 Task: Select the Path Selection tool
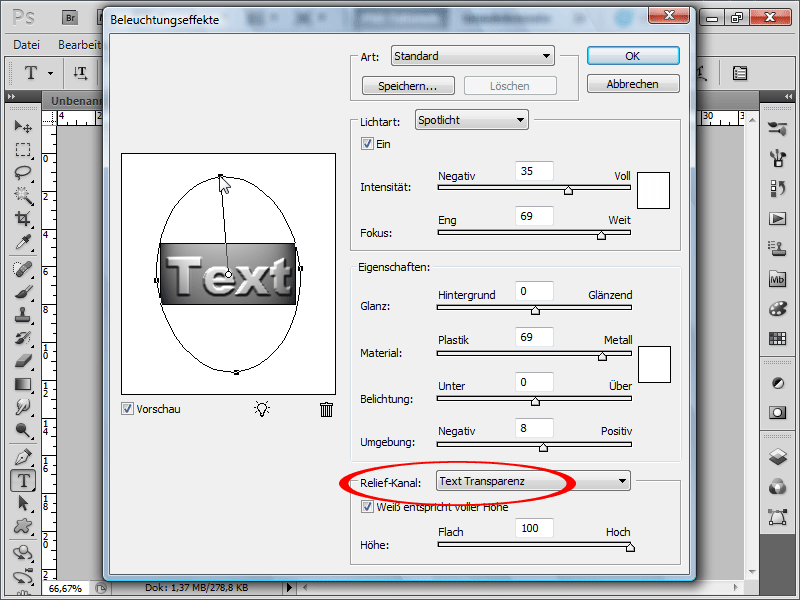23,503
